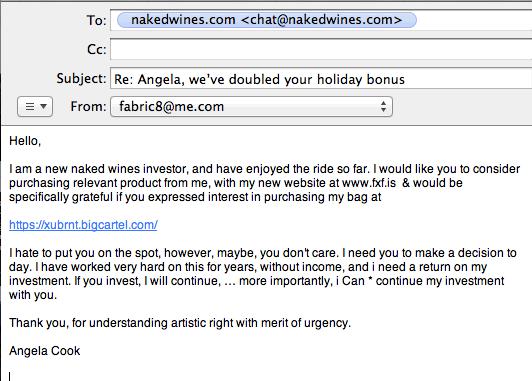Place cursor on the empty last line
Viewport: 532px width, 381px height.
(10, 376)
